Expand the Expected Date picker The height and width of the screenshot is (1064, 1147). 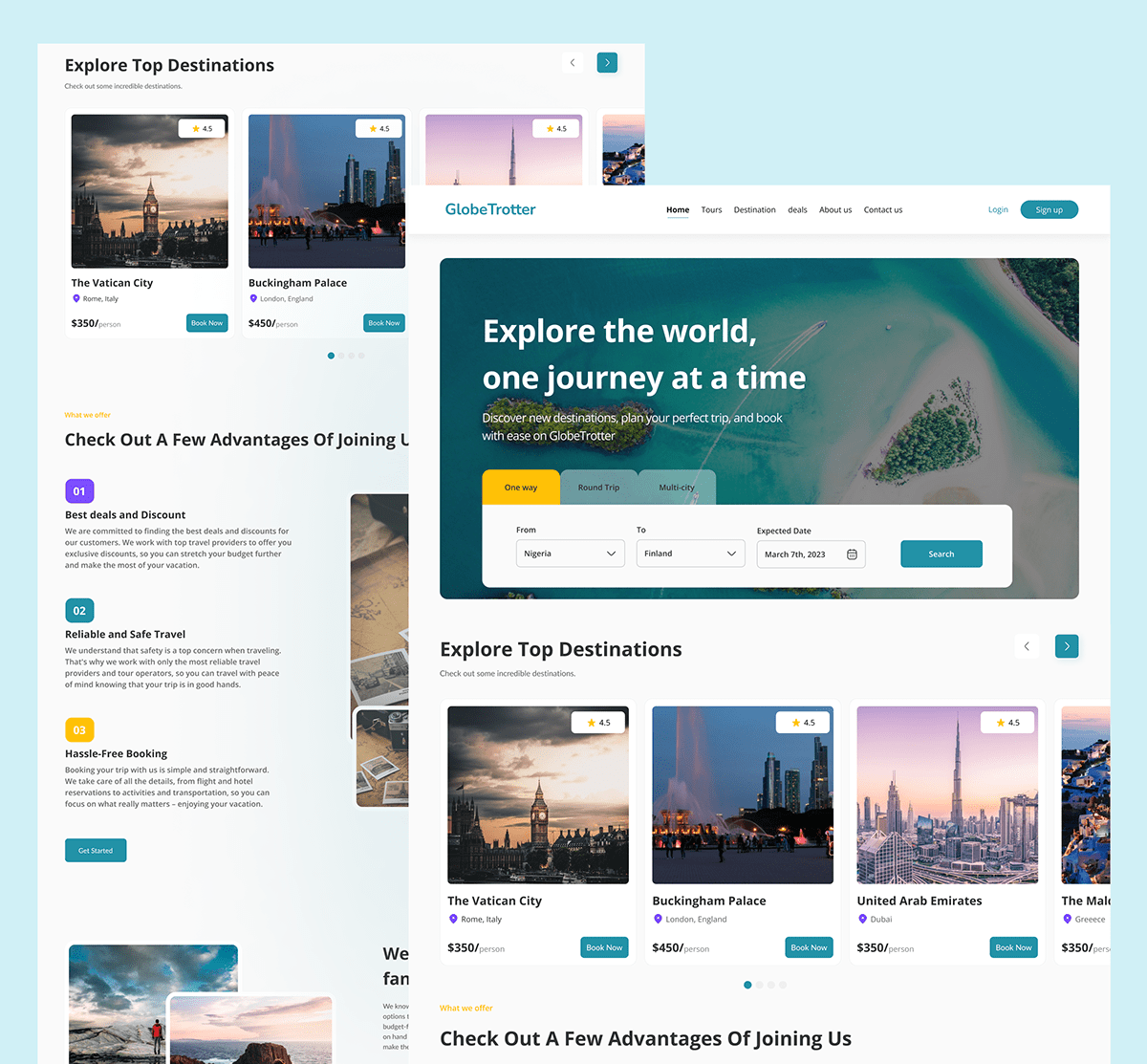click(x=810, y=554)
